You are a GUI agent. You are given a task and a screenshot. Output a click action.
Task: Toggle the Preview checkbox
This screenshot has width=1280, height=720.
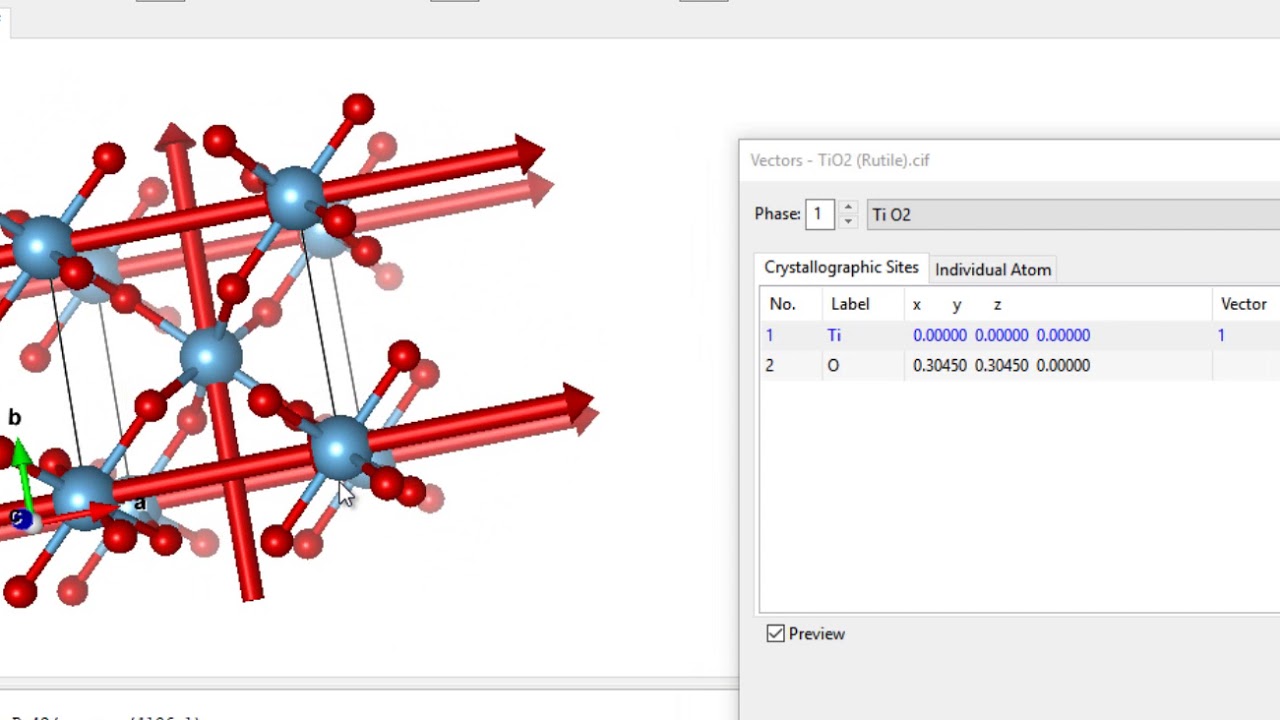775,634
